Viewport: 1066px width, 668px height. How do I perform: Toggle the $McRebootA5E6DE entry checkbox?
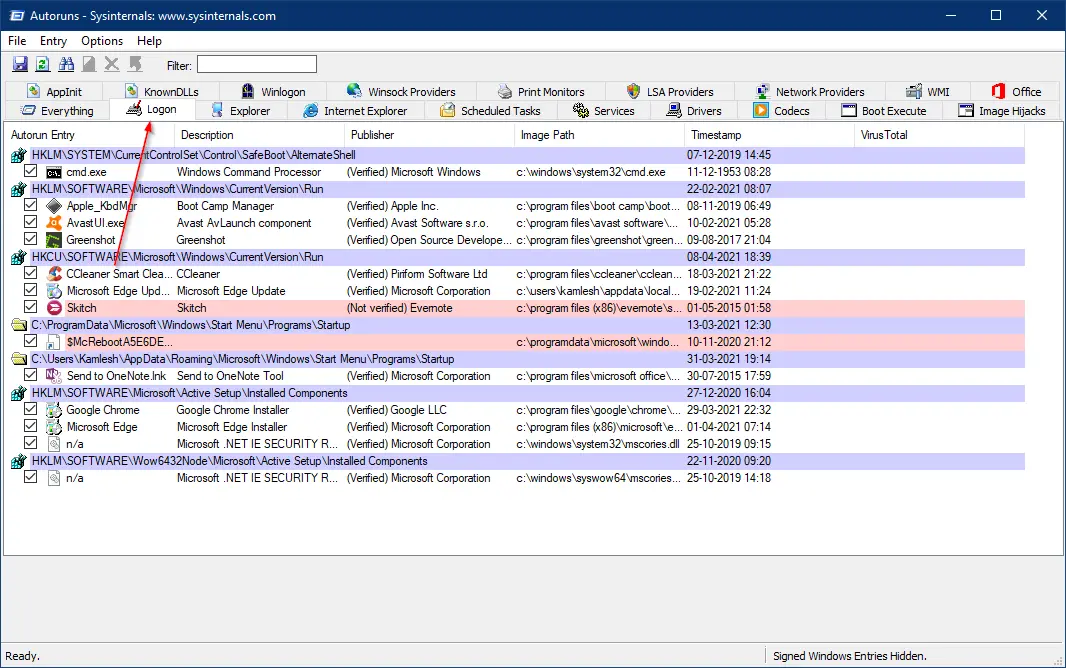[31, 341]
